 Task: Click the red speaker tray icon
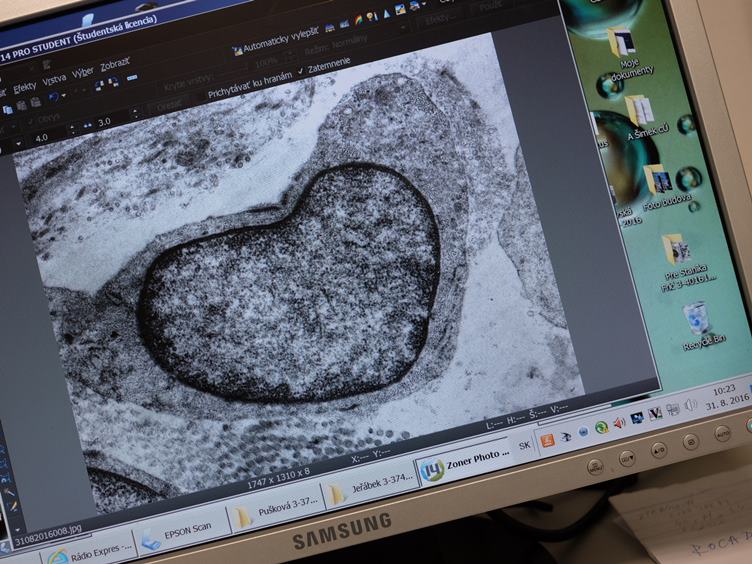(620, 423)
